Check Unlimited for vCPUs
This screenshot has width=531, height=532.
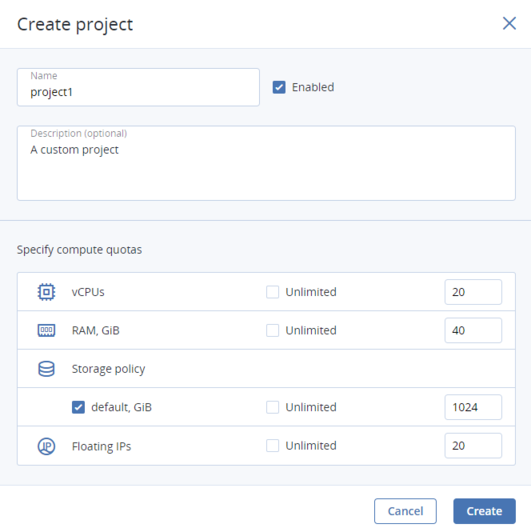(272, 292)
